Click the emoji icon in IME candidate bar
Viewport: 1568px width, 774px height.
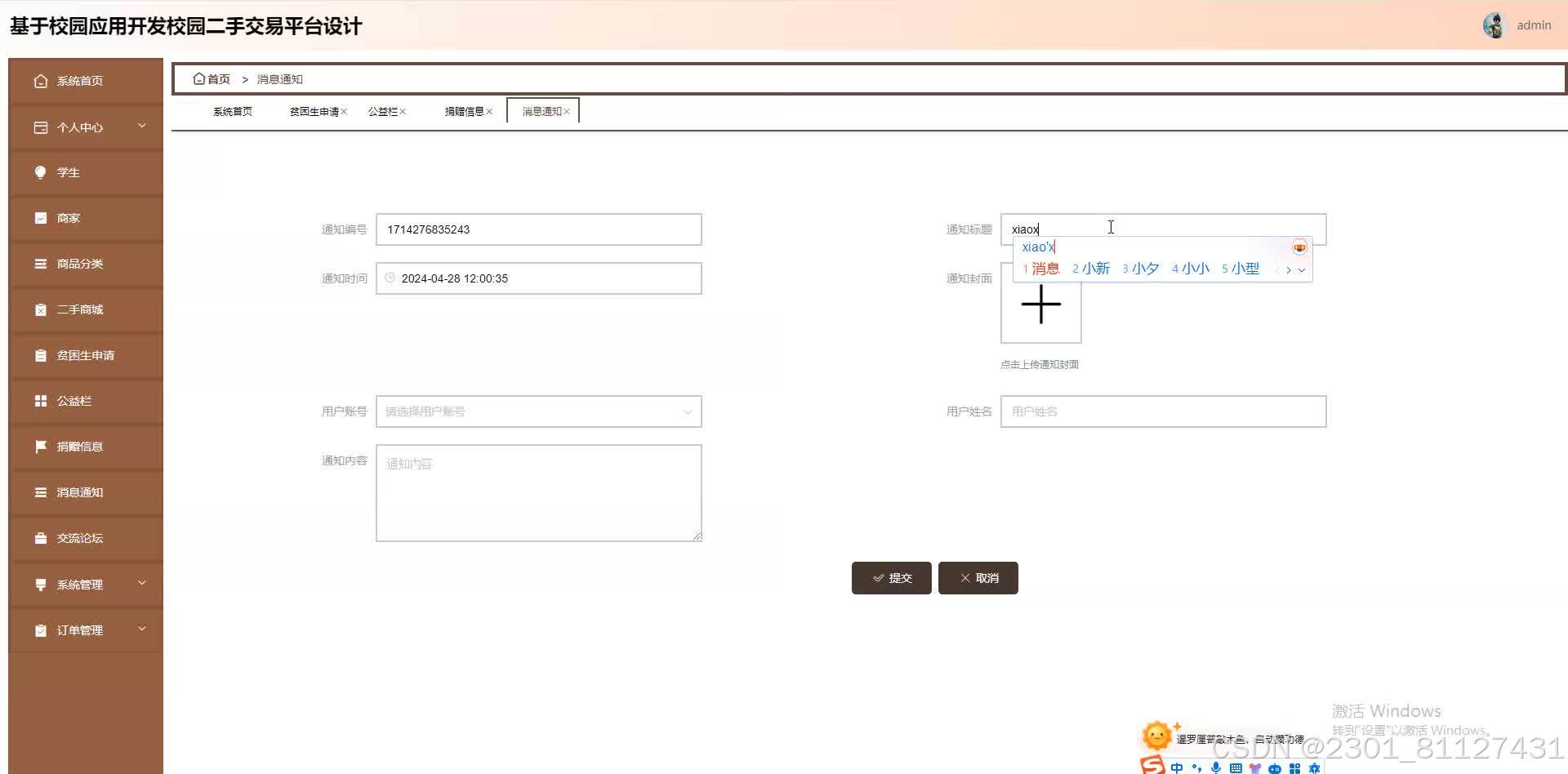click(1299, 247)
